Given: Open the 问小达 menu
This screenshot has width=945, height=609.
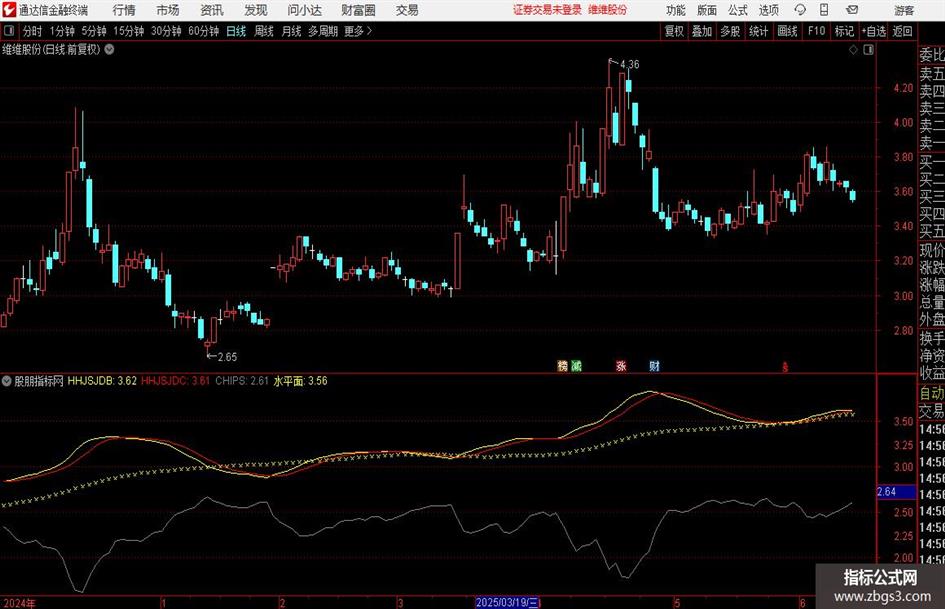Looking at the screenshot, I should point(304,10).
